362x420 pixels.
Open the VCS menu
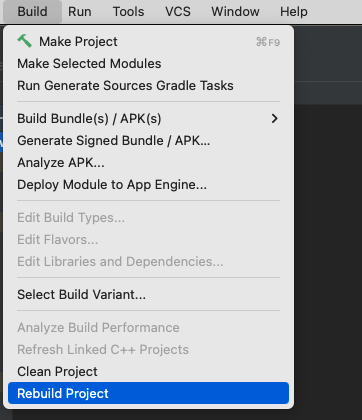(x=178, y=12)
